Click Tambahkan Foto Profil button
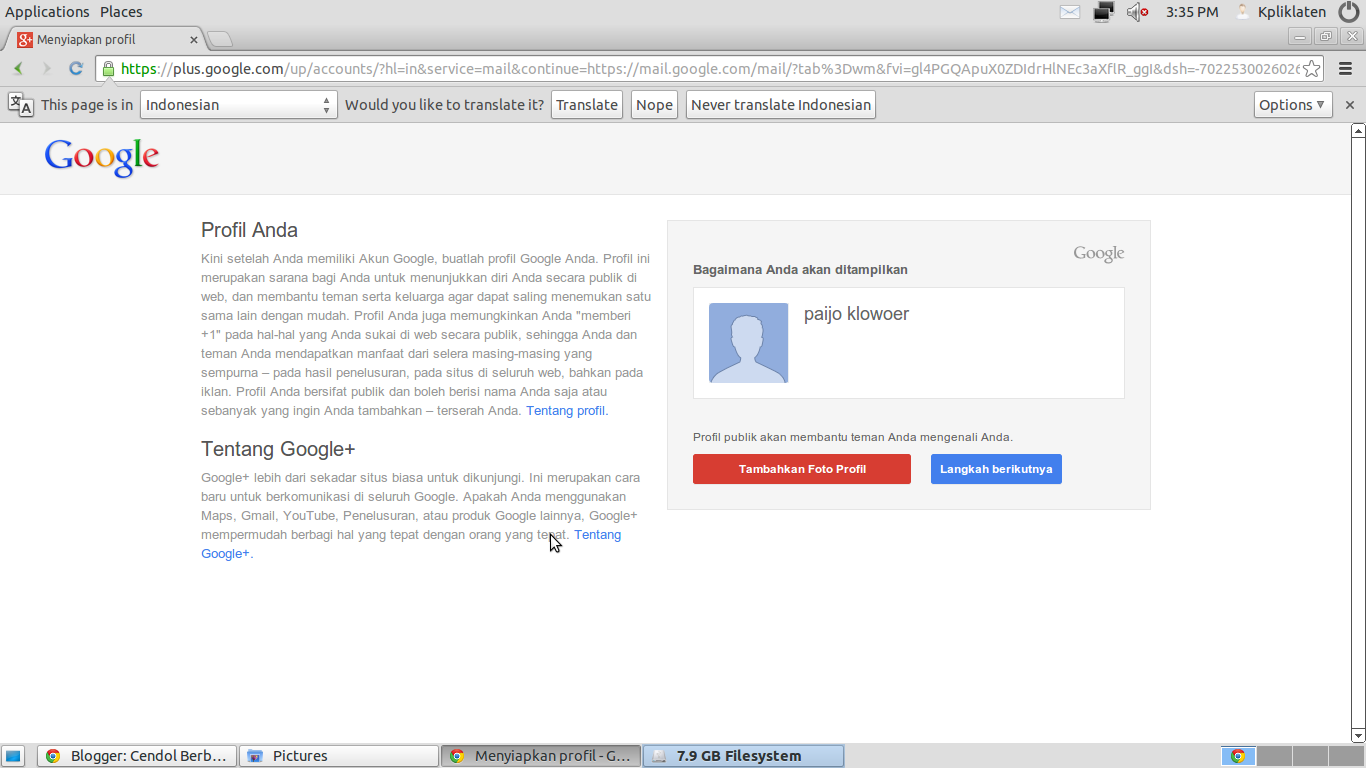 [802, 469]
